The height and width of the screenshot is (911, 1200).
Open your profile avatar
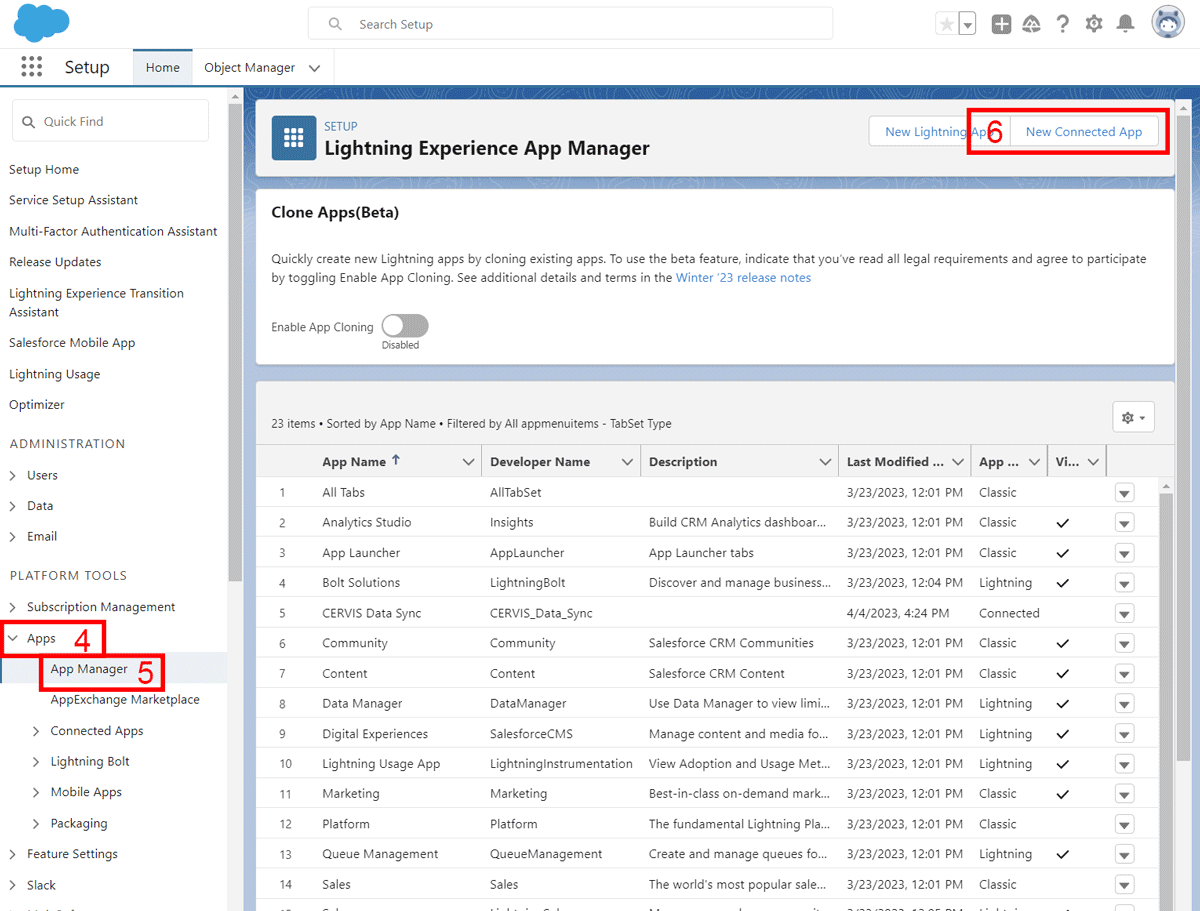(1167, 21)
